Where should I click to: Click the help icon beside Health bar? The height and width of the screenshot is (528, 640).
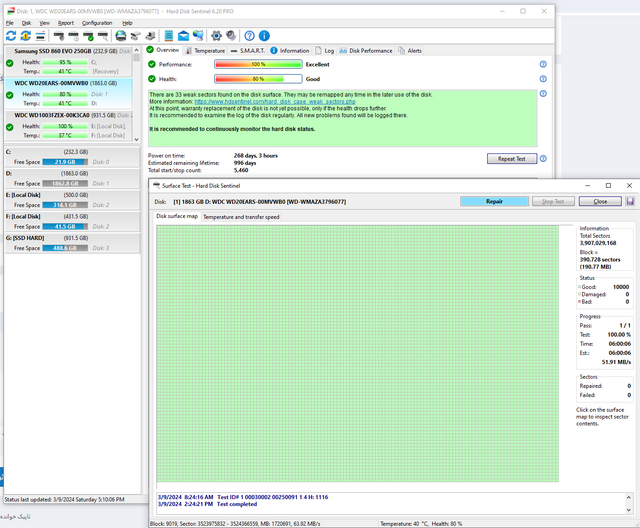click(543, 79)
